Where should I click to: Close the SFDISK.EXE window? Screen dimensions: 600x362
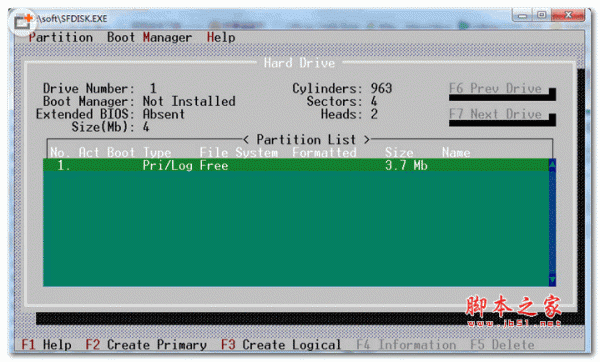[x=568, y=15]
